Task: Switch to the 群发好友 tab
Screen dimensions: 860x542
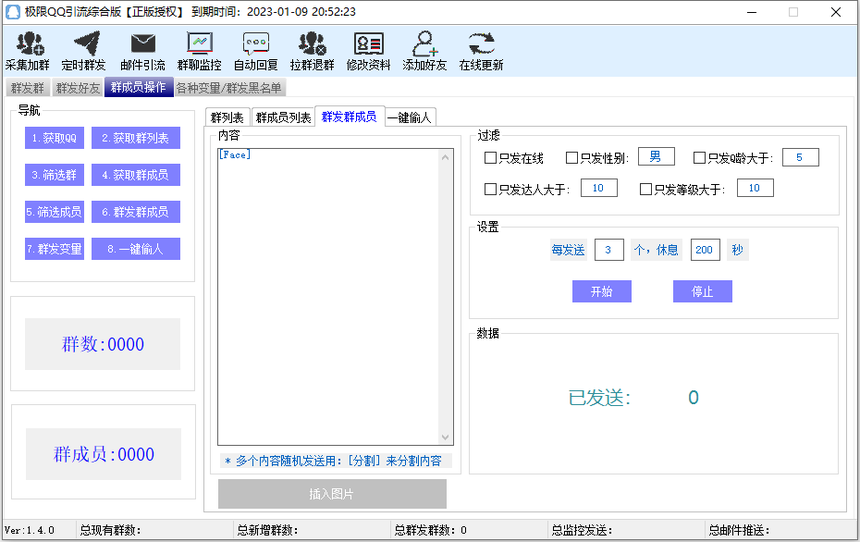Action: (x=78, y=88)
